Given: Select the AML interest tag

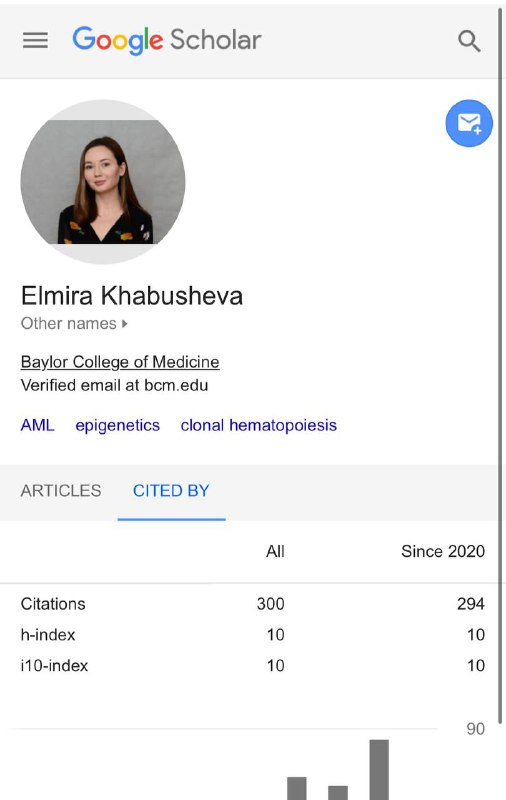Looking at the screenshot, I should [x=37, y=425].
